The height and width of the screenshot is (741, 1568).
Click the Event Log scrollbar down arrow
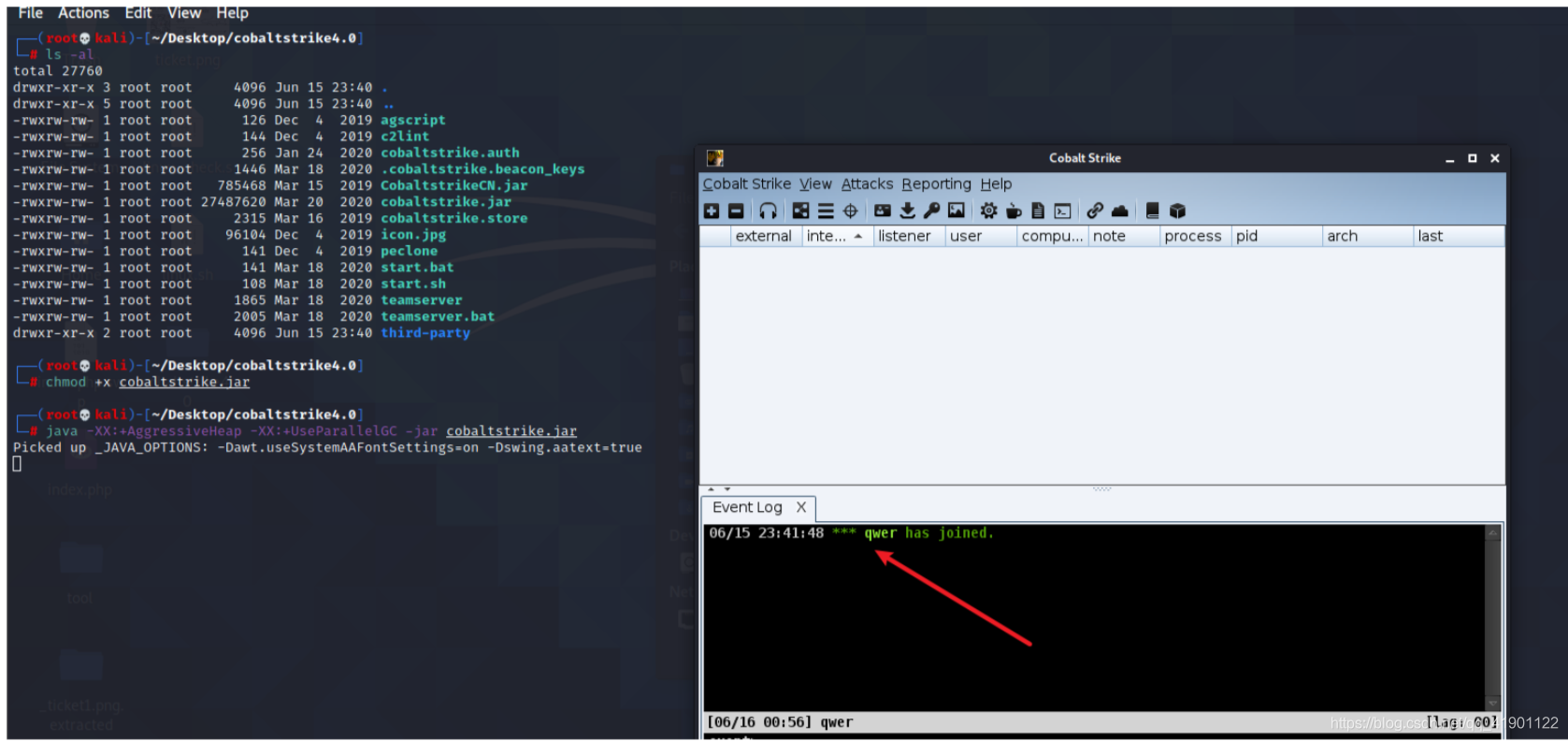[1492, 704]
